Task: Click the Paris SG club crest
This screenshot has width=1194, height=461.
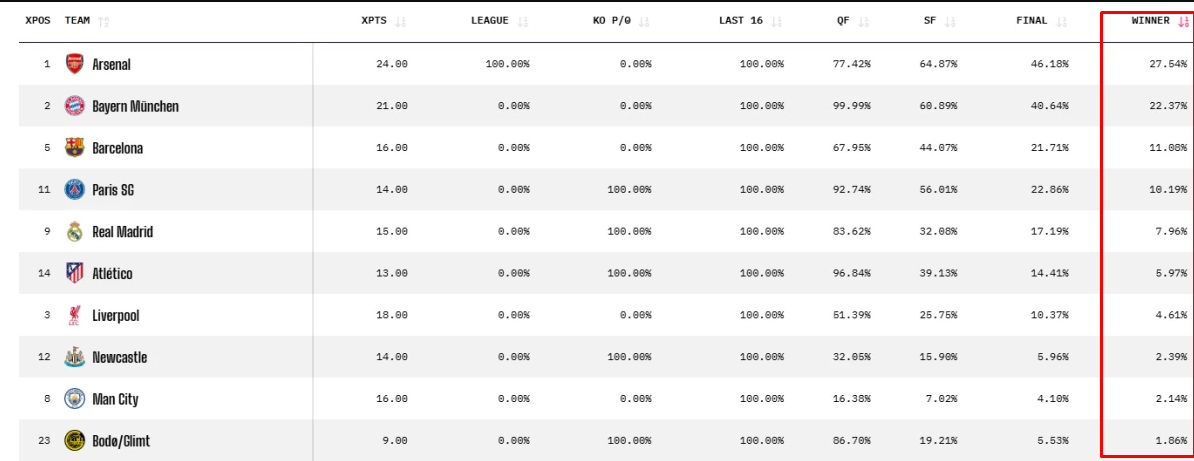Action: (74, 189)
